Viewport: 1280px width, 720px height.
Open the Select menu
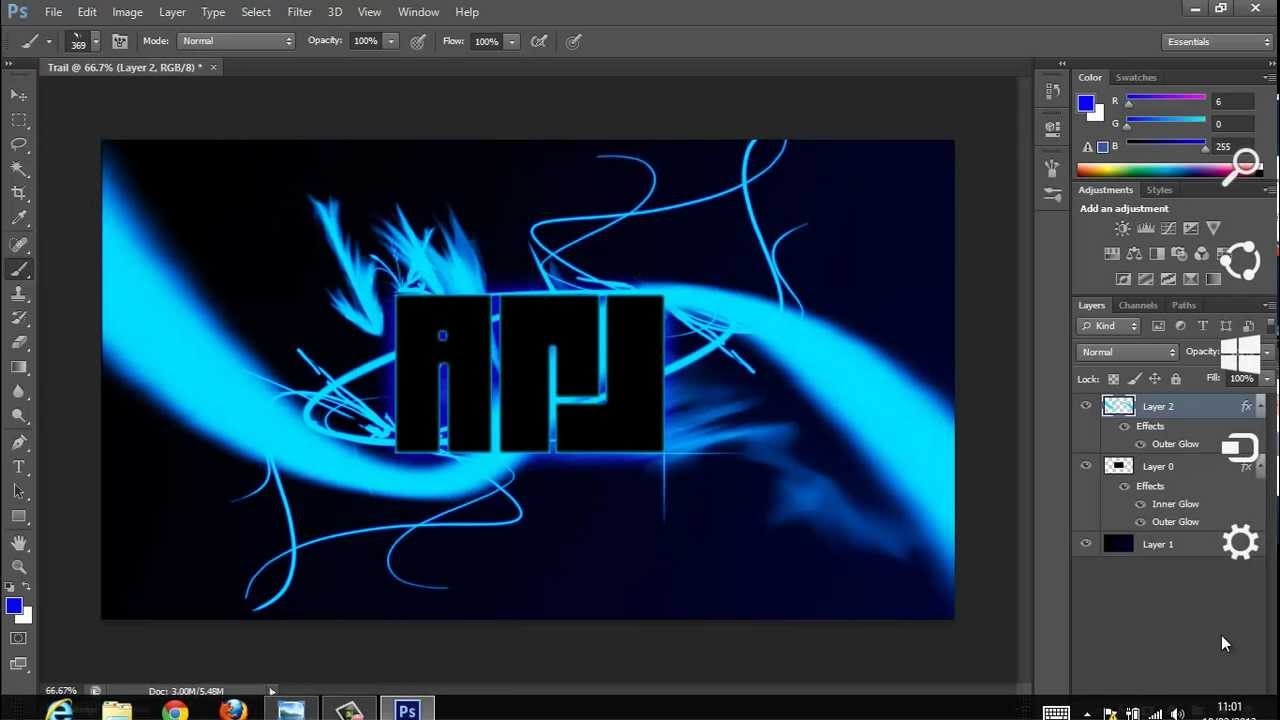click(256, 12)
